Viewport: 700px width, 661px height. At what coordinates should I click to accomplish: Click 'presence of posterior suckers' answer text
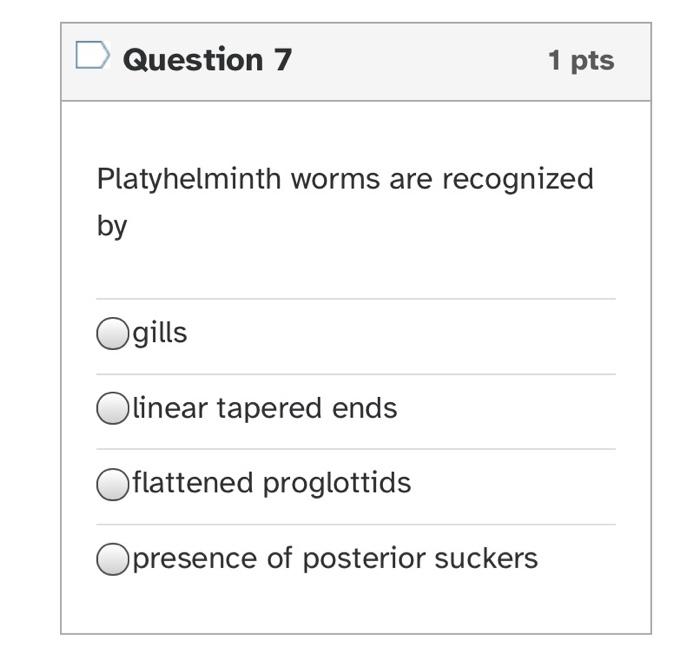(335, 558)
